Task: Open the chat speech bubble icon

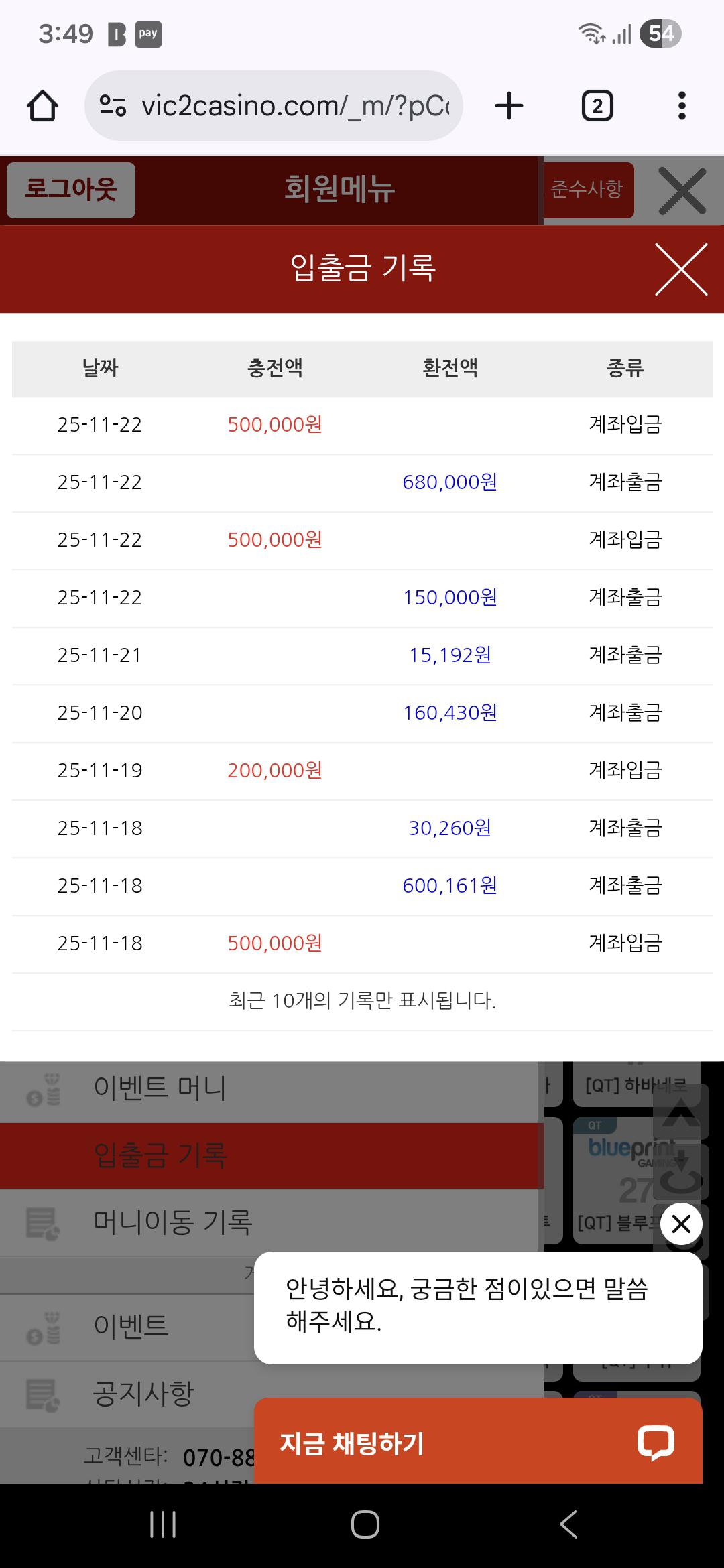Action: point(655,1443)
